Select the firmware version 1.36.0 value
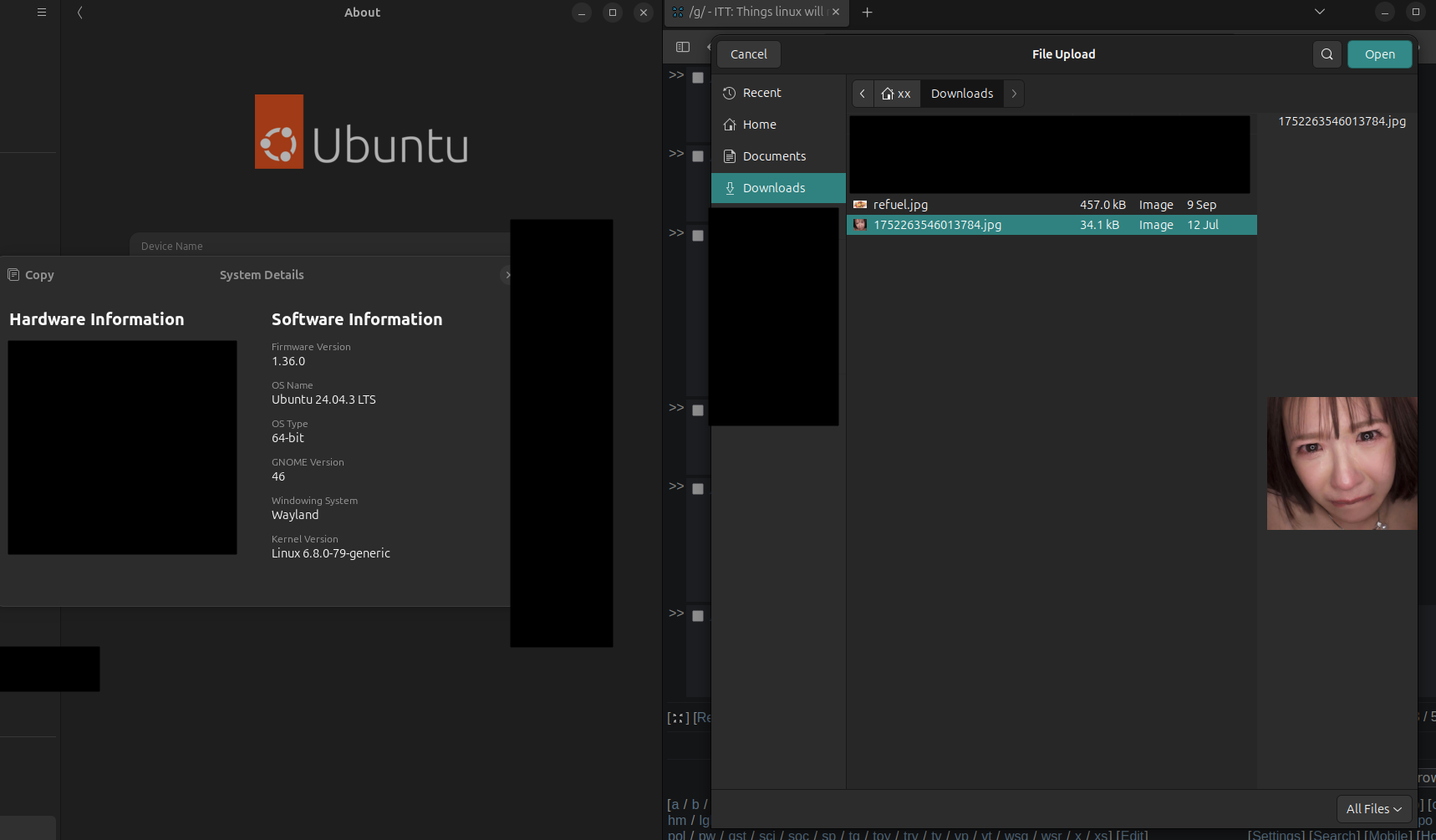Viewport: 1436px width, 840px height. pyautogui.click(x=288, y=361)
